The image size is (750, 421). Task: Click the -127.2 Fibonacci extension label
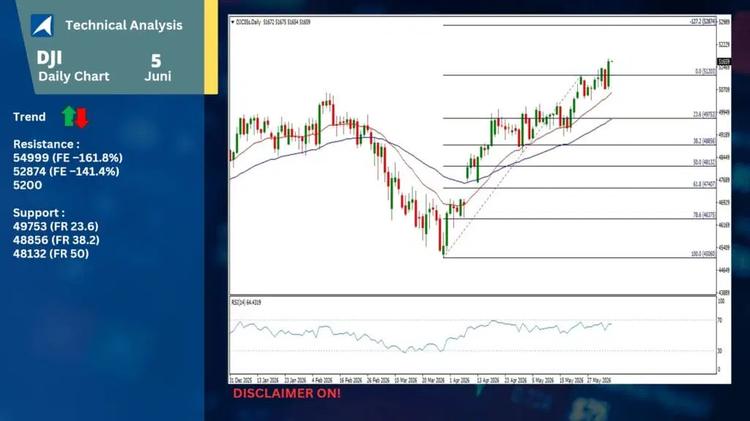click(x=703, y=22)
